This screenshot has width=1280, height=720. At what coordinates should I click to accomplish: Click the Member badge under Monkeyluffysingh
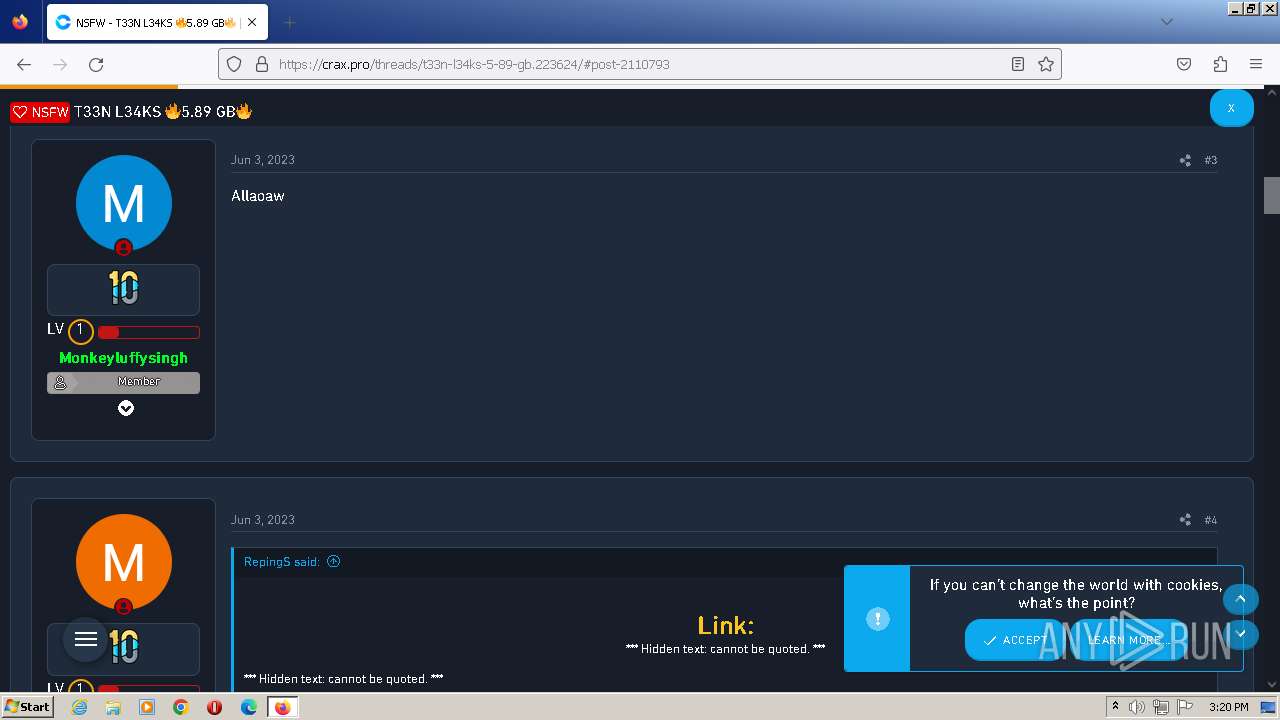(x=123, y=382)
